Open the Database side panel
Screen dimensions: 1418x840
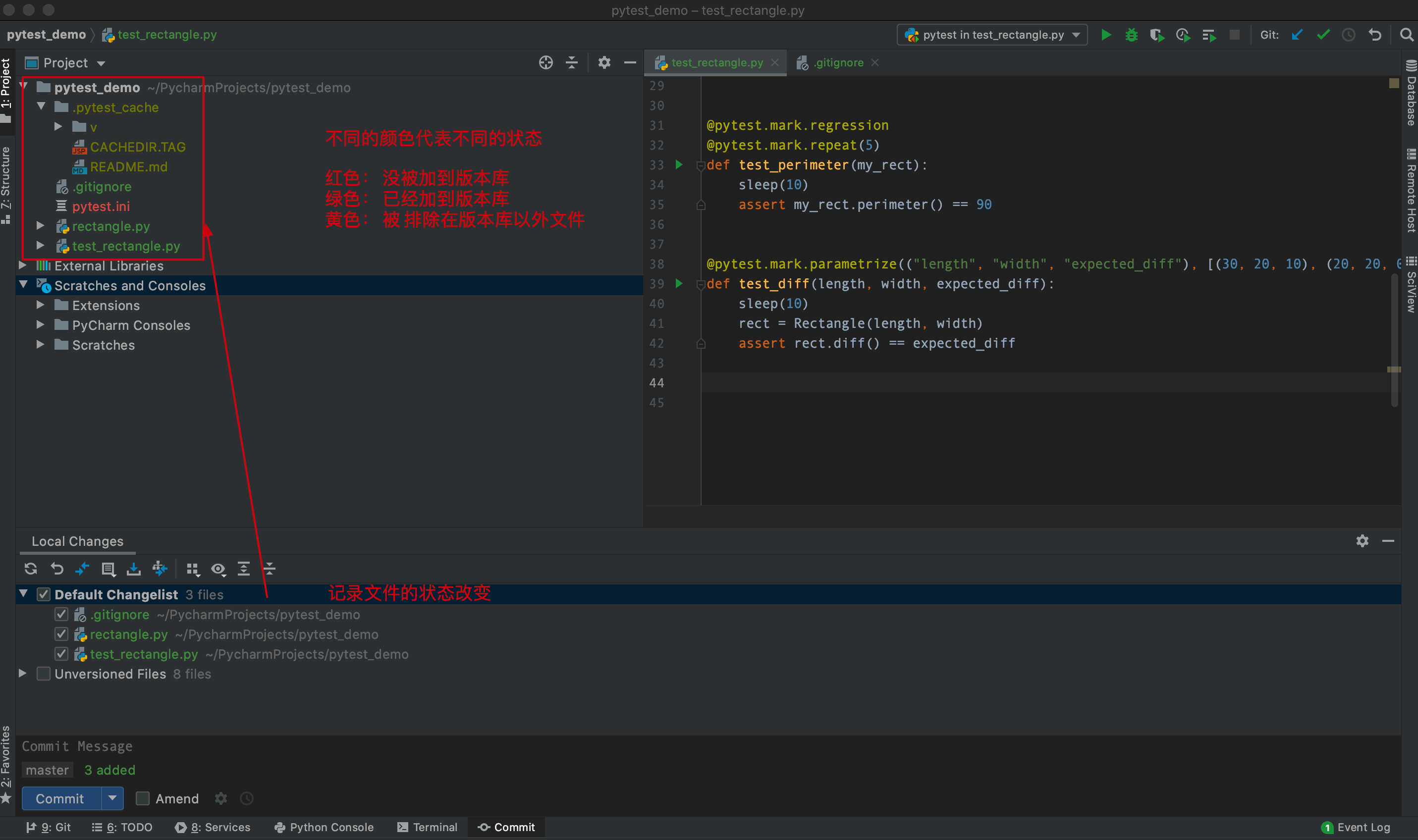point(1410,94)
